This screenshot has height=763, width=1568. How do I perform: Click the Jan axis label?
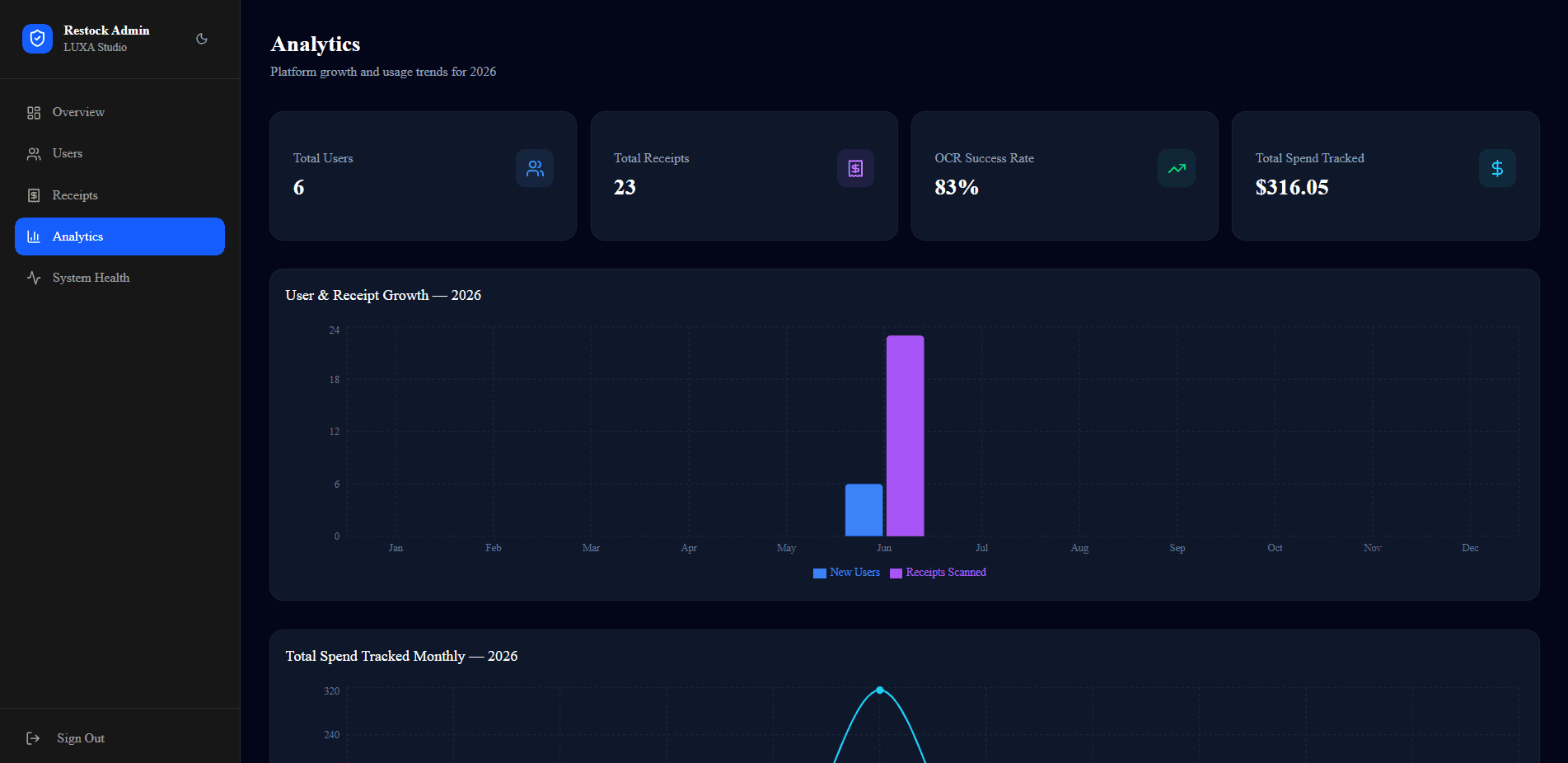pyautogui.click(x=396, y=548)
